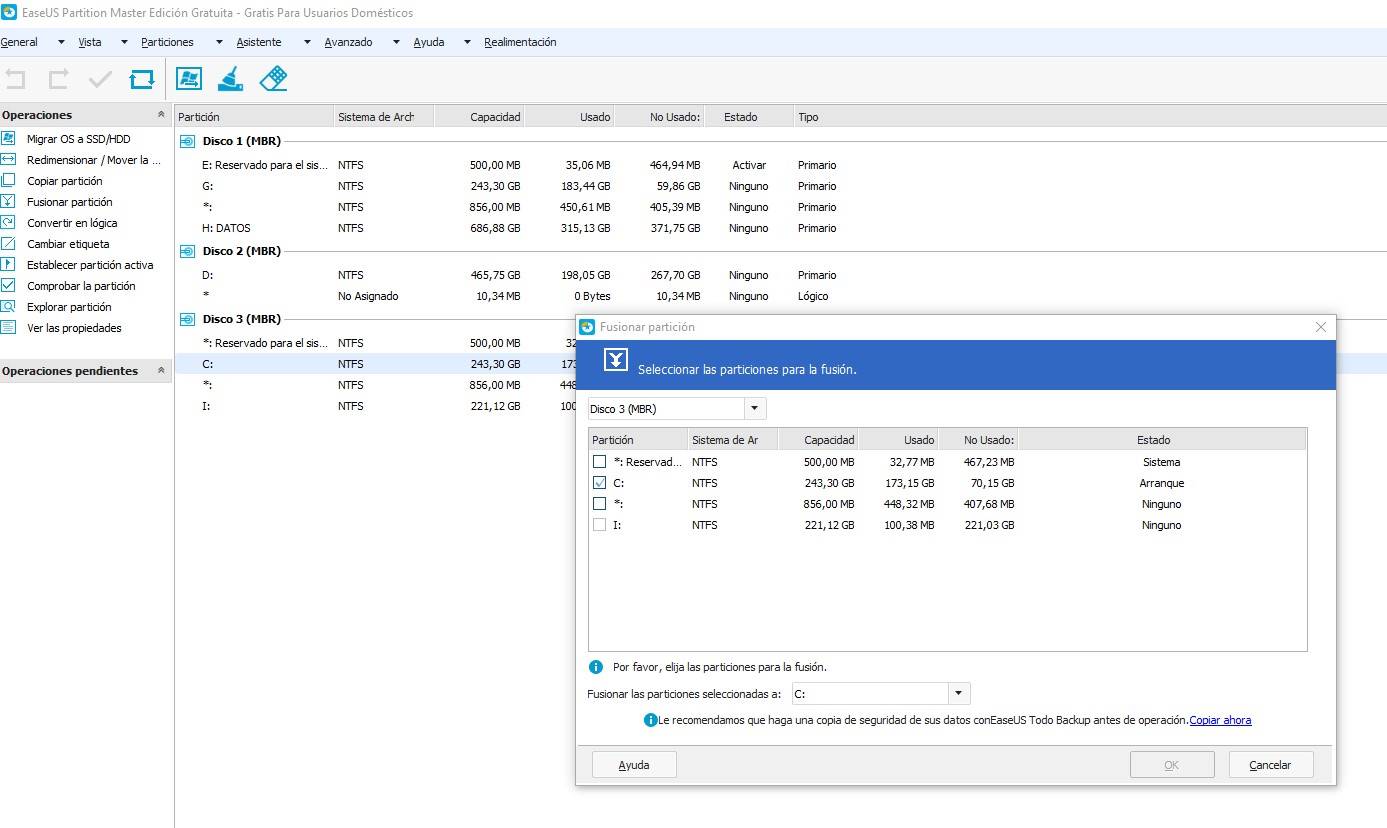This screenshot has width=1387, height=828.
Task: Expand the arrow next to General menu
Action: click(61, 42)
